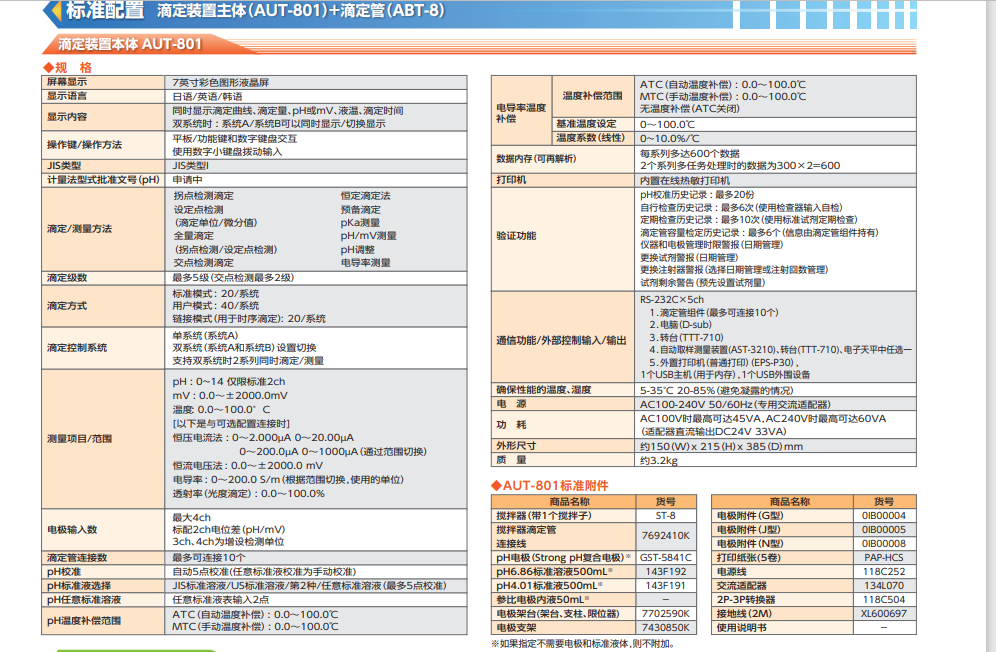This screenshot has height=652, width=996.
Task: Click the '电极架台(架台、支柱、限位器)' item
Action: [558, 613]
